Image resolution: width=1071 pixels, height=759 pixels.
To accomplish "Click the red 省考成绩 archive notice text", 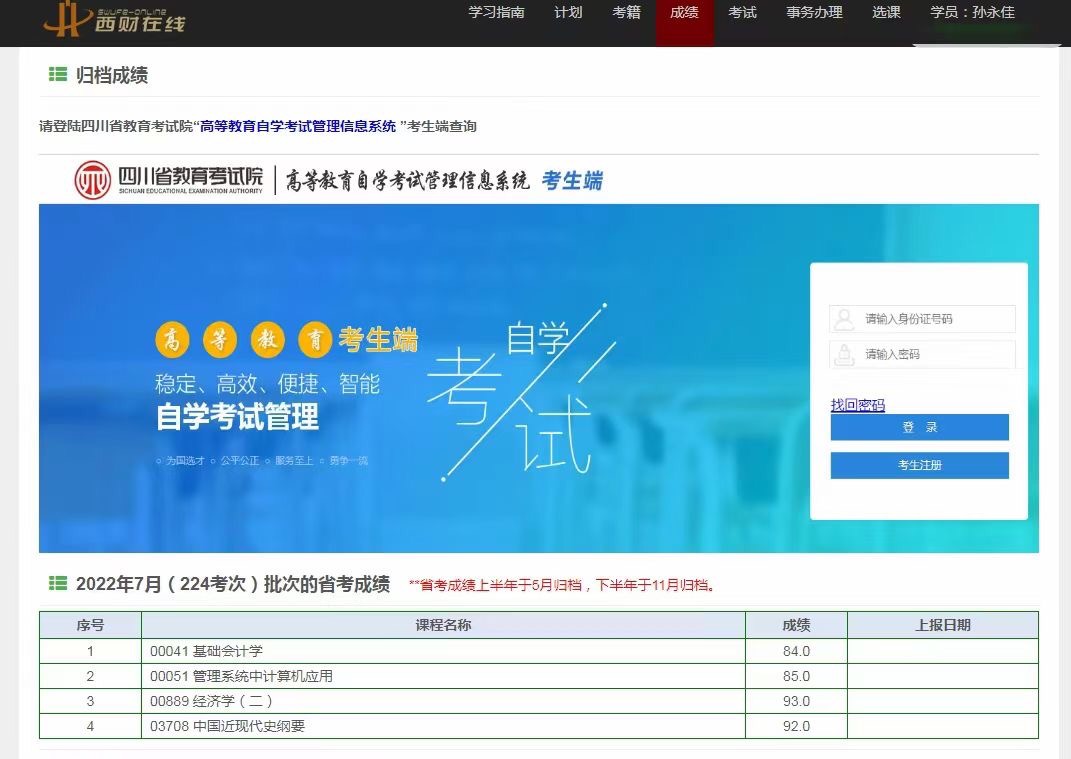I will [562, 585].
